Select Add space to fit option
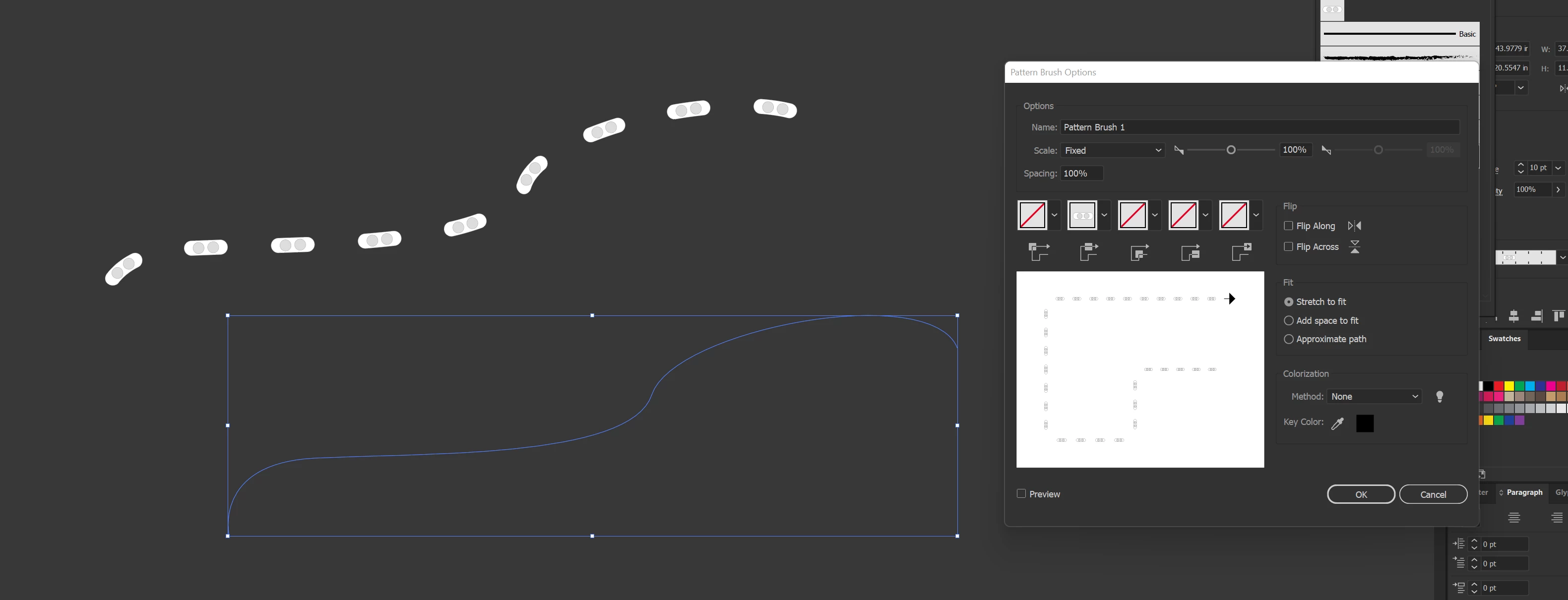Image resolution: width=1568 pixels, height=600 pixels. (1289, 321)
